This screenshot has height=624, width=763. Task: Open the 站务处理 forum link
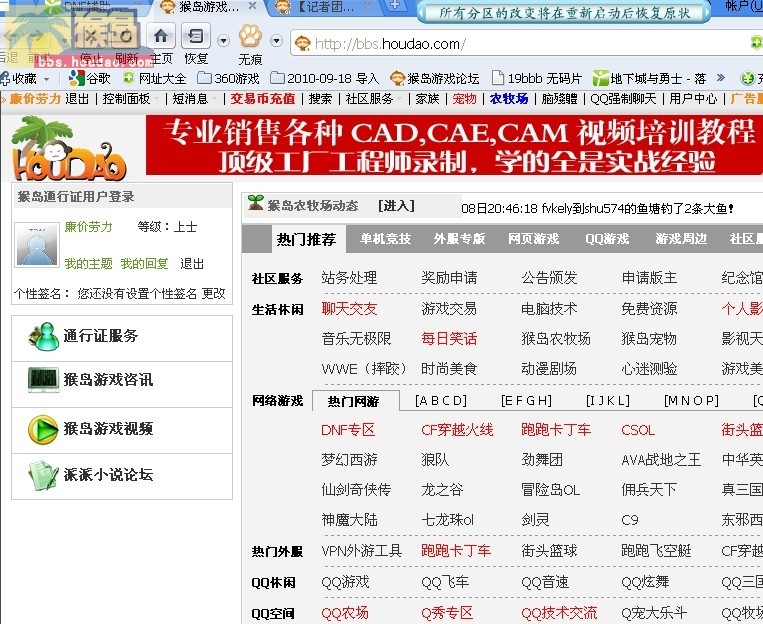pyautogui.click(x=349, y=278)
